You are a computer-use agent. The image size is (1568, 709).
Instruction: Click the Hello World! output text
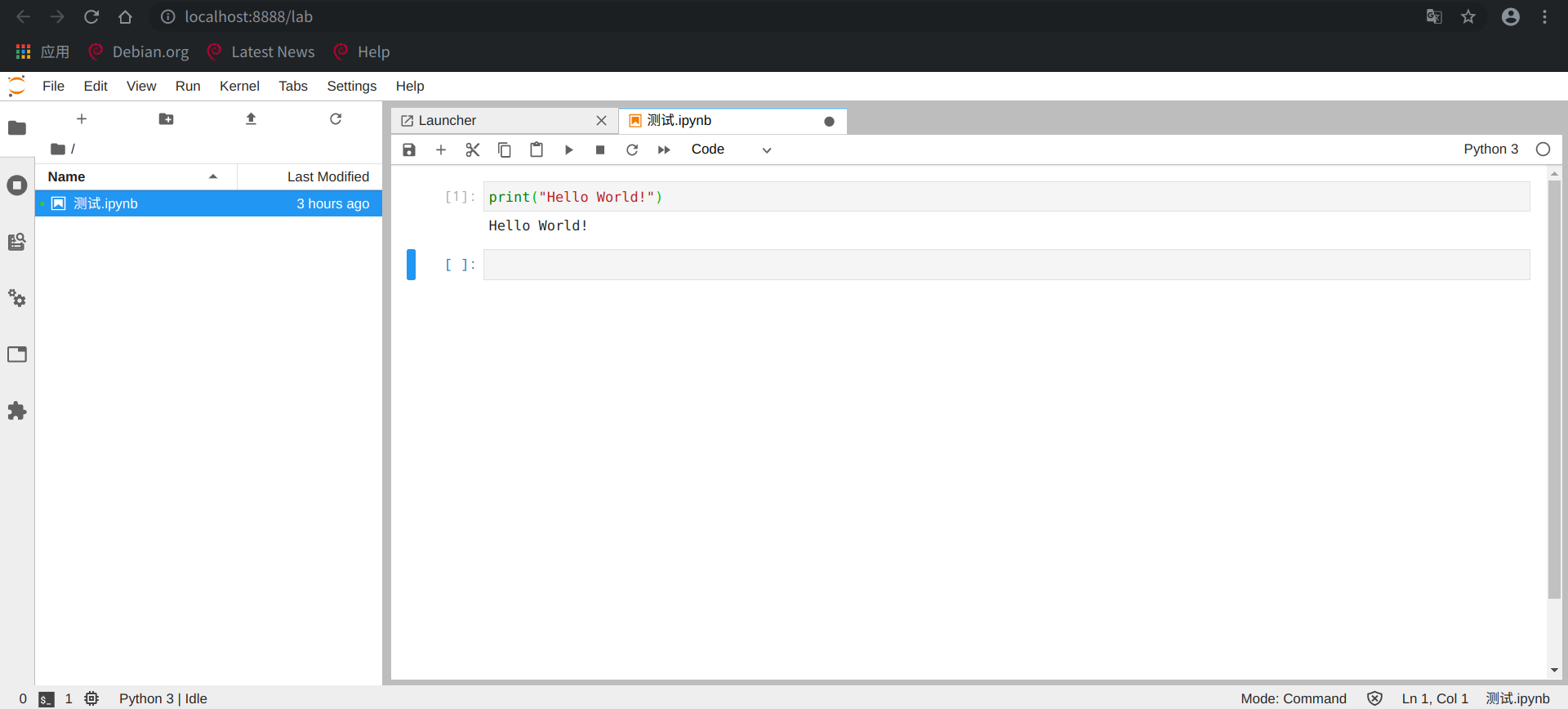click(538, 225)
